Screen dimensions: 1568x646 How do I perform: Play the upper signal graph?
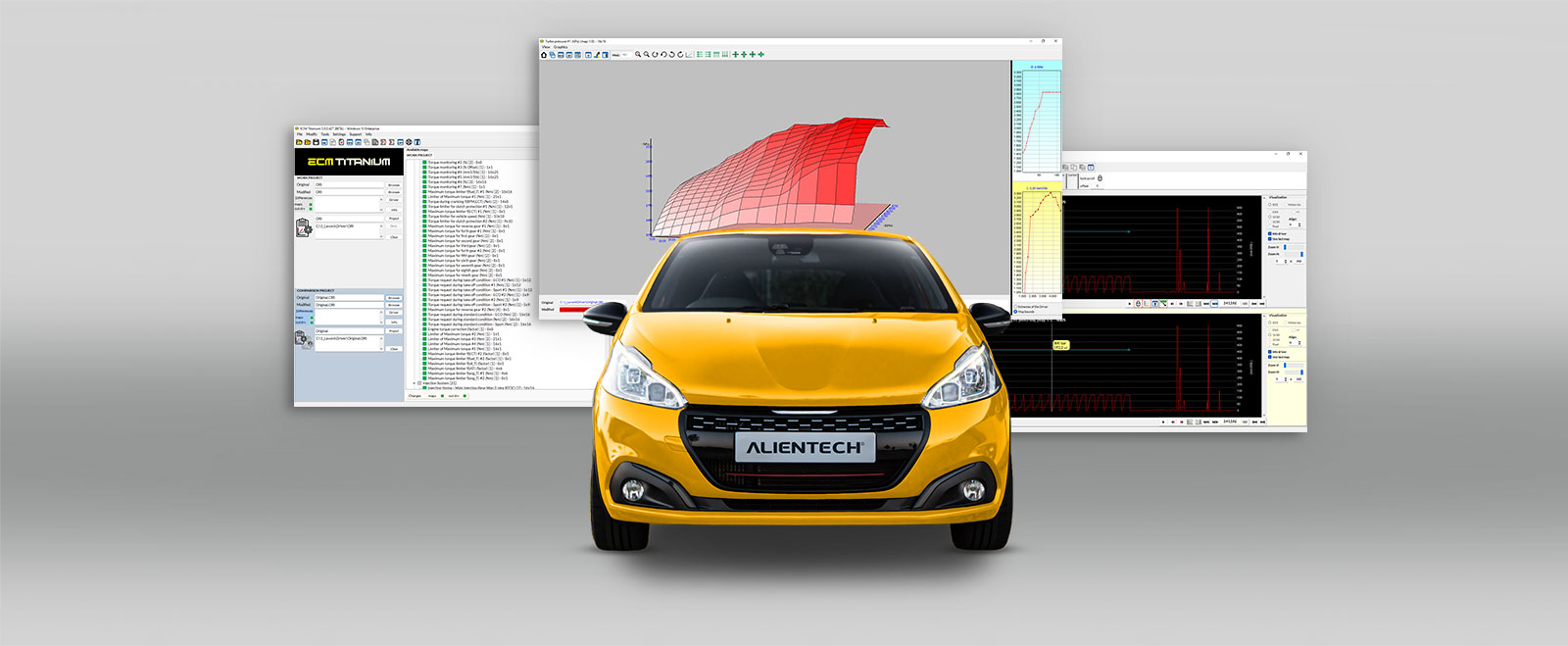pyautogui.click(x=1130, y=304)
